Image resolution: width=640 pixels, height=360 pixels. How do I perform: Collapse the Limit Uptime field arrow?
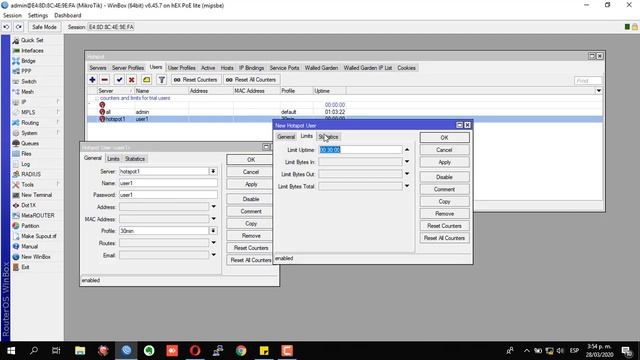(x=407, y=150)
